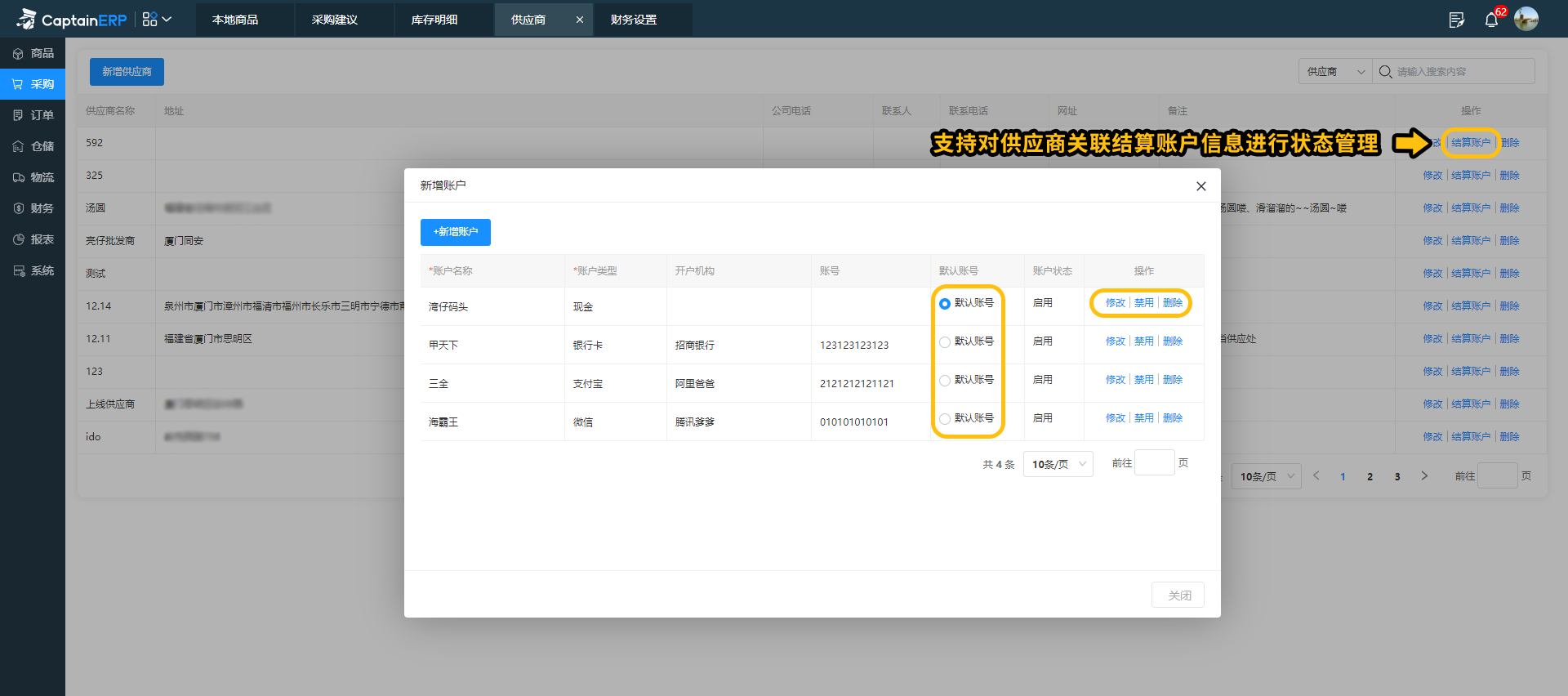
Task: Open 财务 in the sidebar
Action: (x=33, y=208)
